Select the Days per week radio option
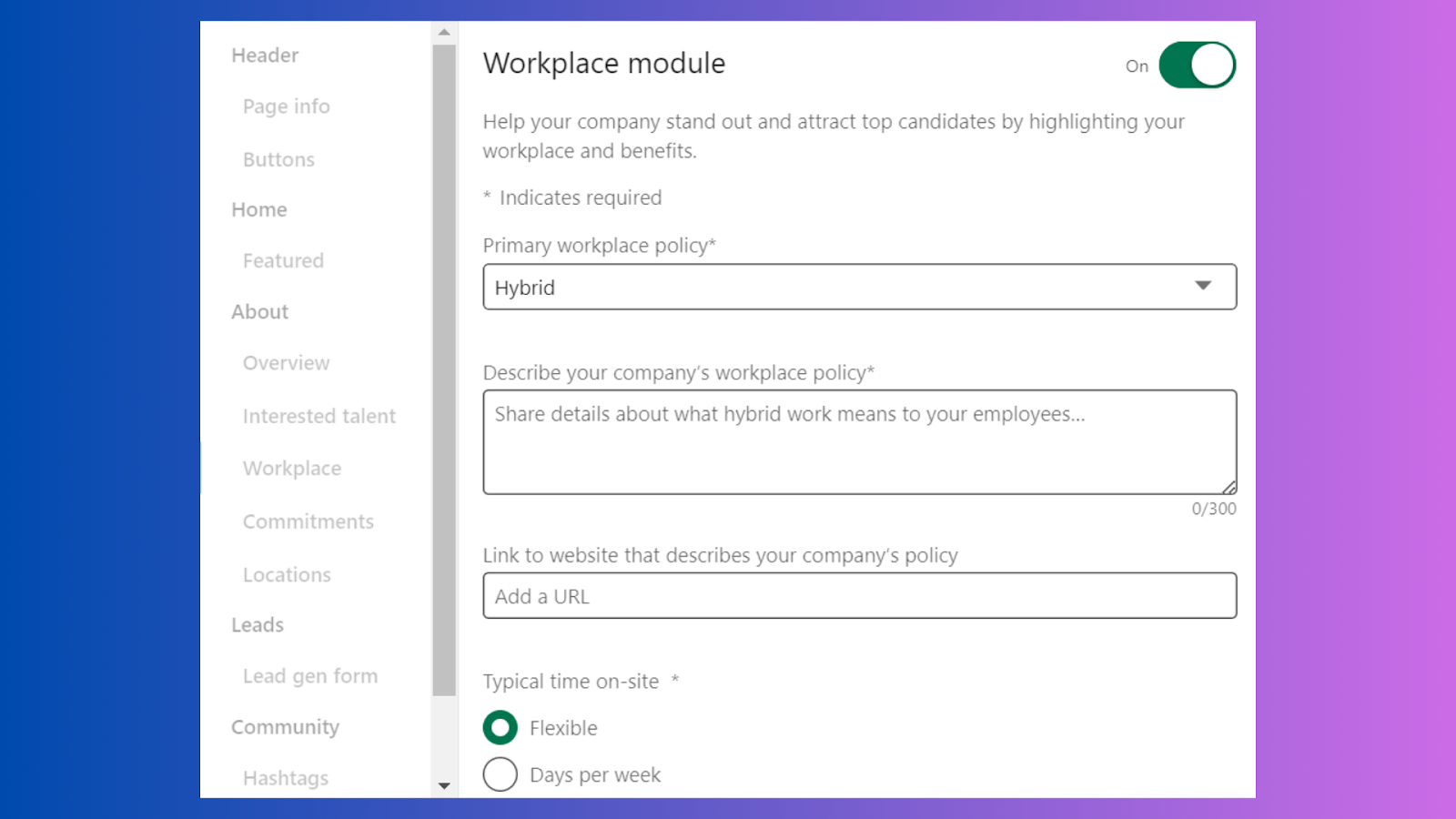 [x=500, y=774]
